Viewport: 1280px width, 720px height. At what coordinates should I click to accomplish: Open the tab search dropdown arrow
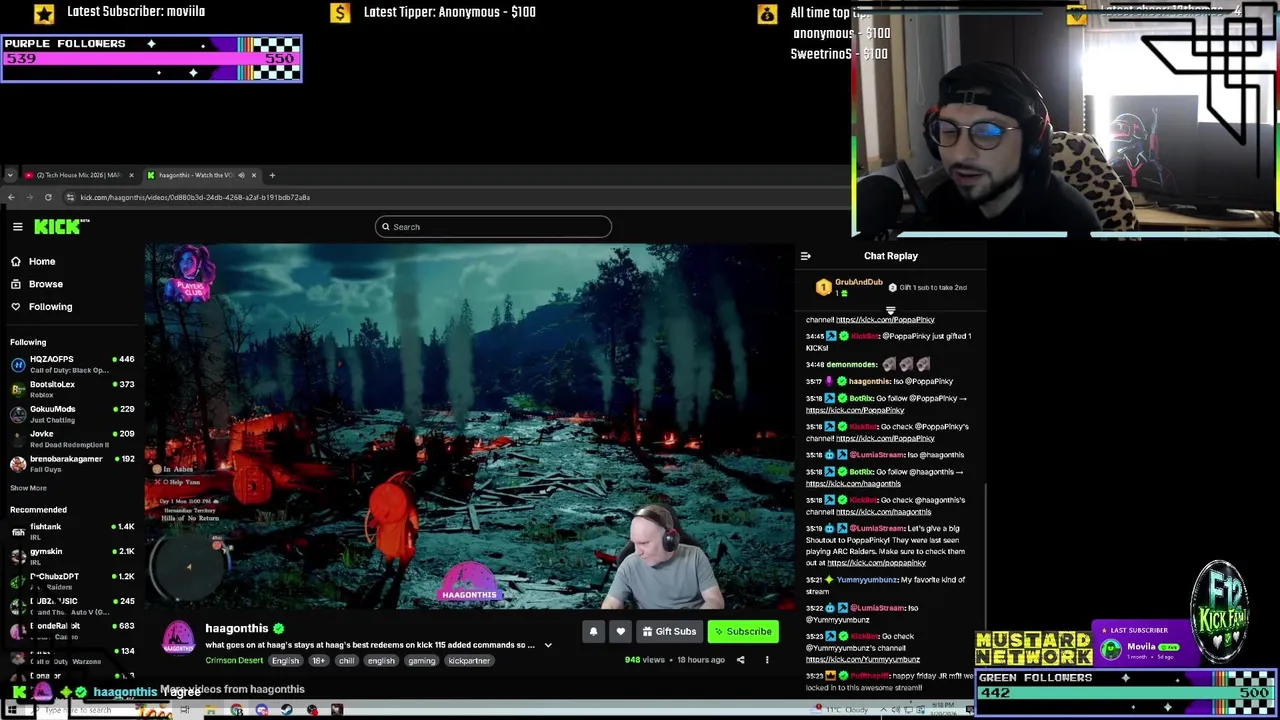(10, 175)
